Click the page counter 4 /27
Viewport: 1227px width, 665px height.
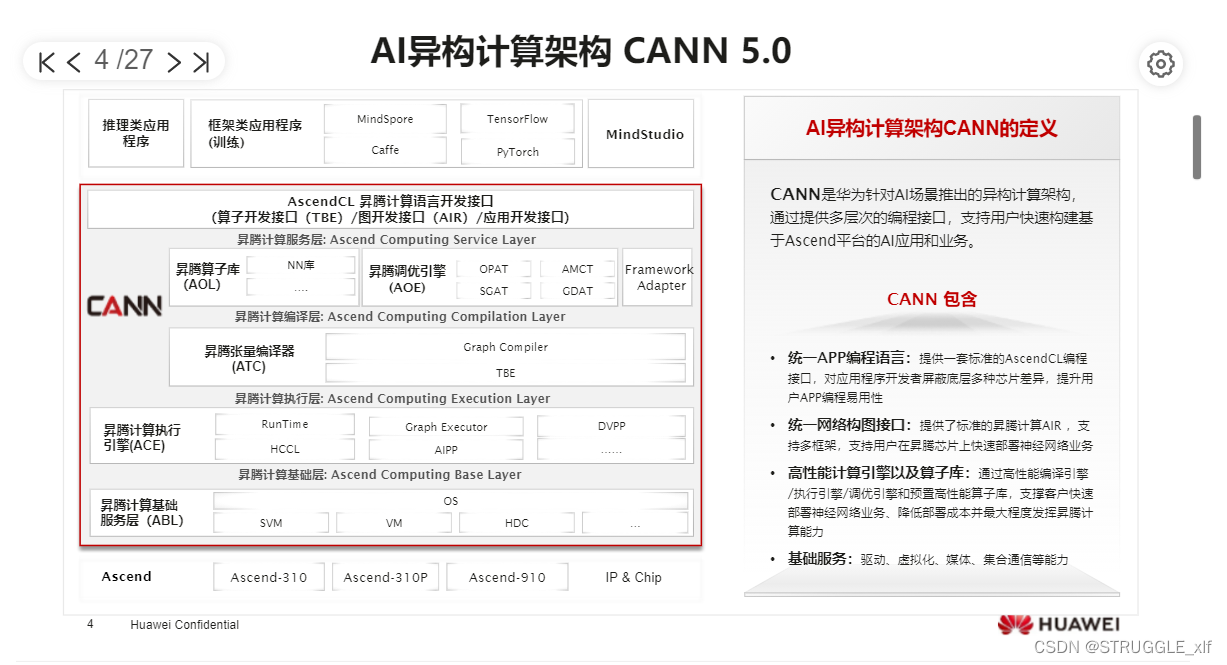pos(123,60)
